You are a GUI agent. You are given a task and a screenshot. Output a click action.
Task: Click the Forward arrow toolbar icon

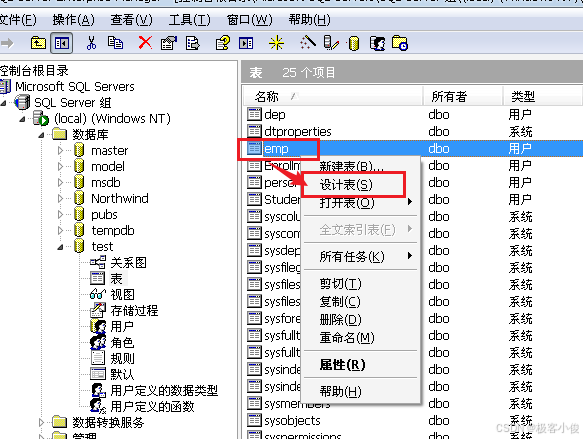tap(7, 43)
